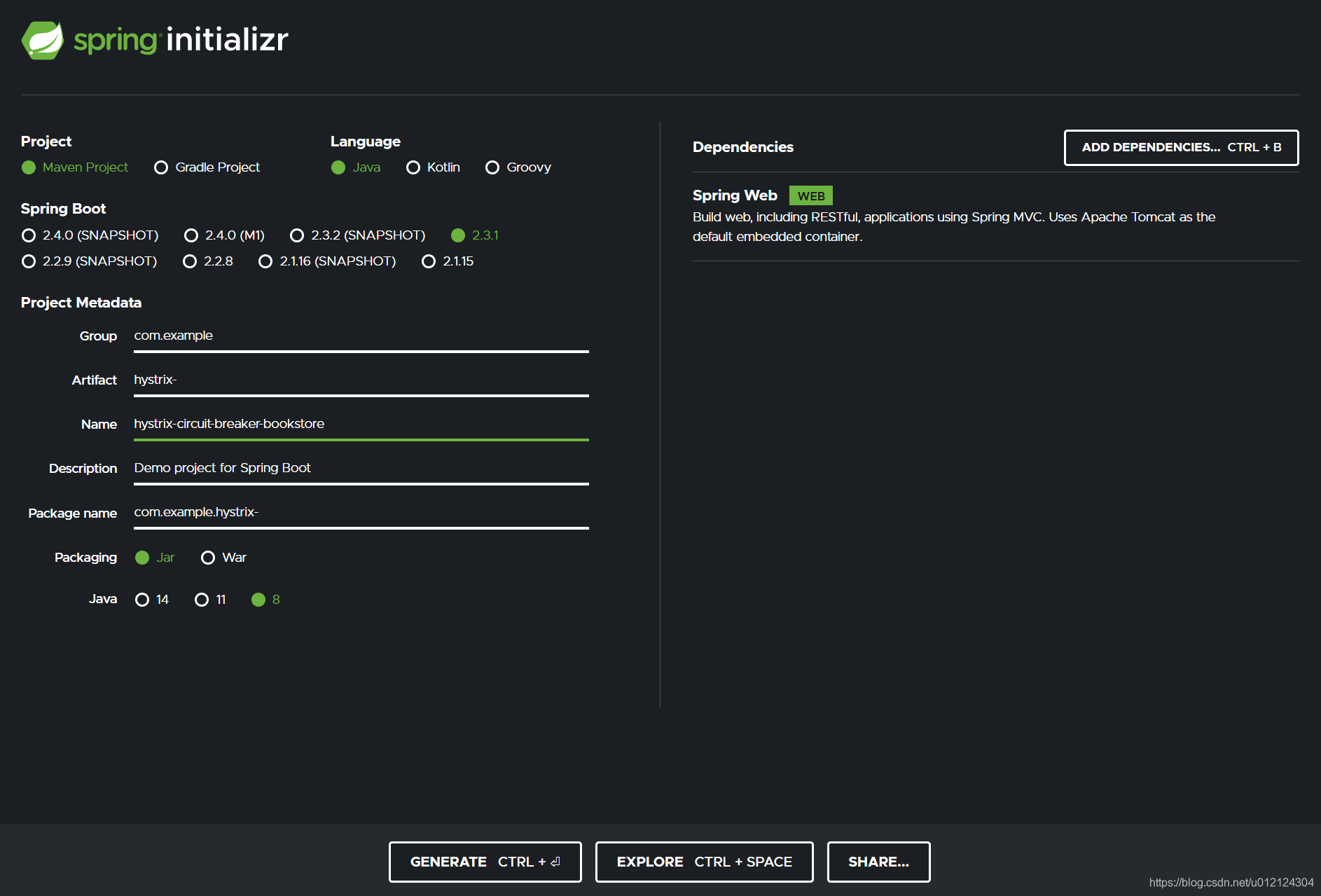
Task: Select Spring Boot 2.2.8 version
Action: [x=208, y=261]
